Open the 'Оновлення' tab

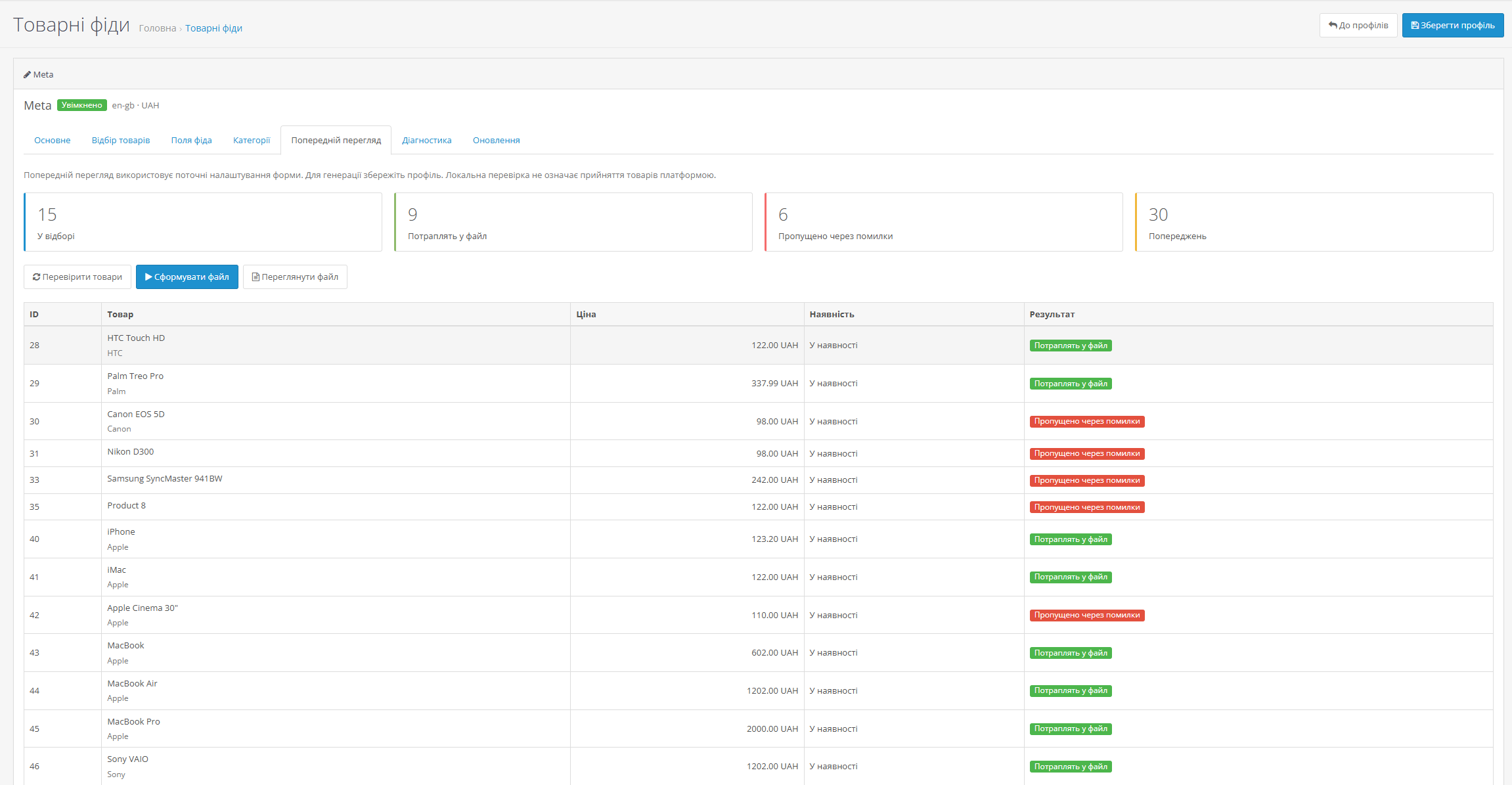497,141
